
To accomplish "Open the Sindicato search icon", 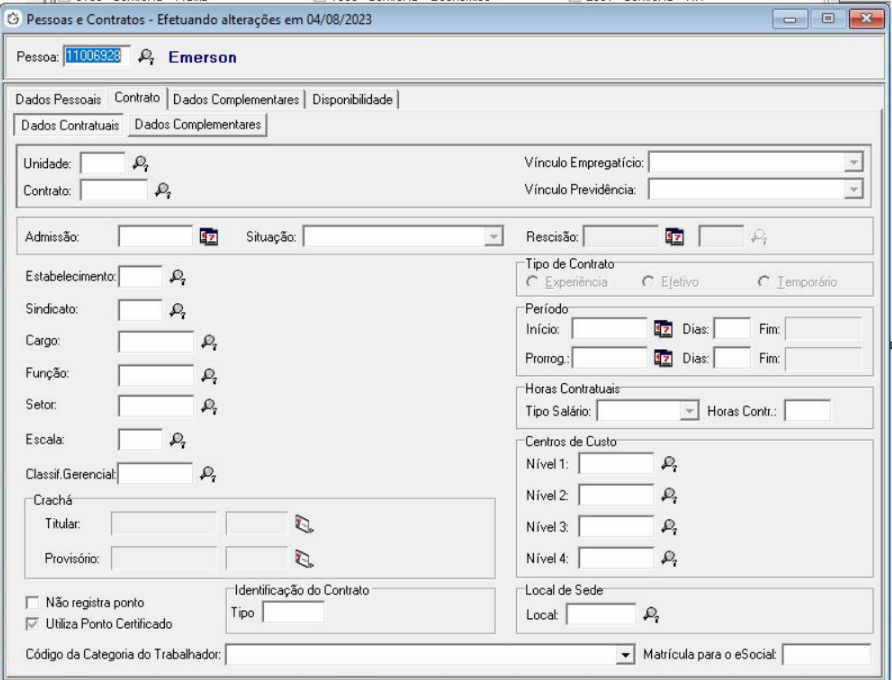I will pyautogui.click(x=177, y=310).
